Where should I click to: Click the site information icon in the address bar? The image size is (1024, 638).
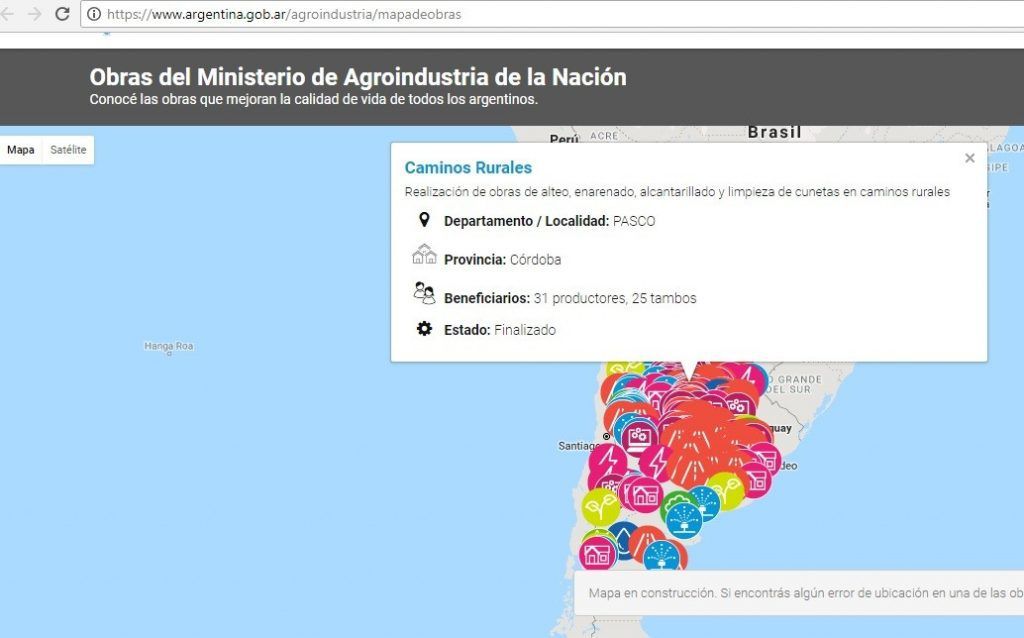click(x=94, y=14)
